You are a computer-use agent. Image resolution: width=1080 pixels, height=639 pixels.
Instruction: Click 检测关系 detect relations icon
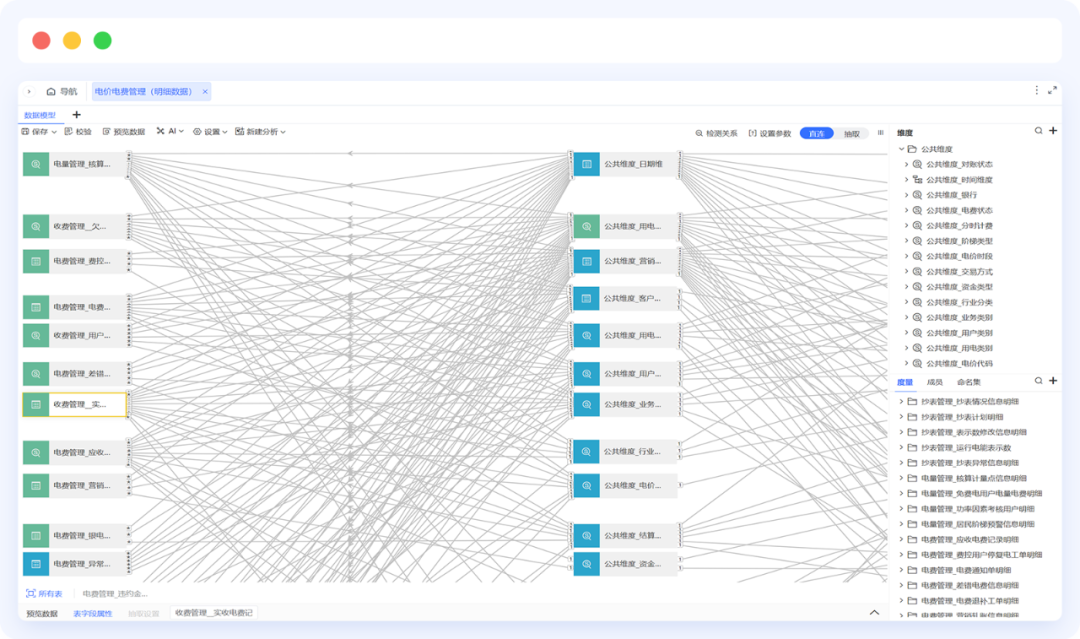click(x=700, y=133)
